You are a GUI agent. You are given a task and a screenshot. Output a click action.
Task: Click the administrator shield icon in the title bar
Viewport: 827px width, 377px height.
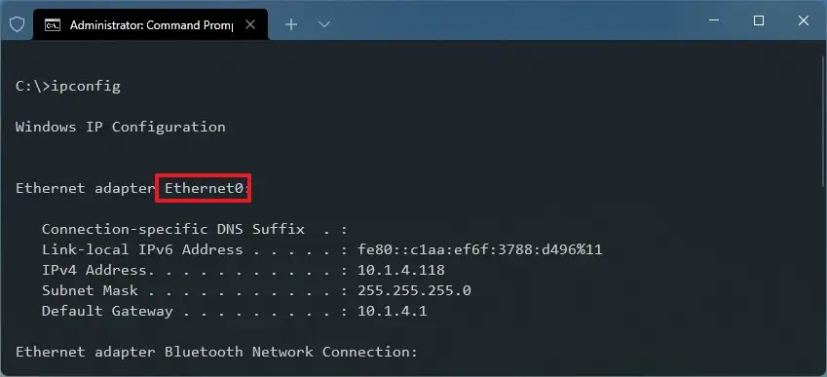pyautogui.click(x=17, y=24)
